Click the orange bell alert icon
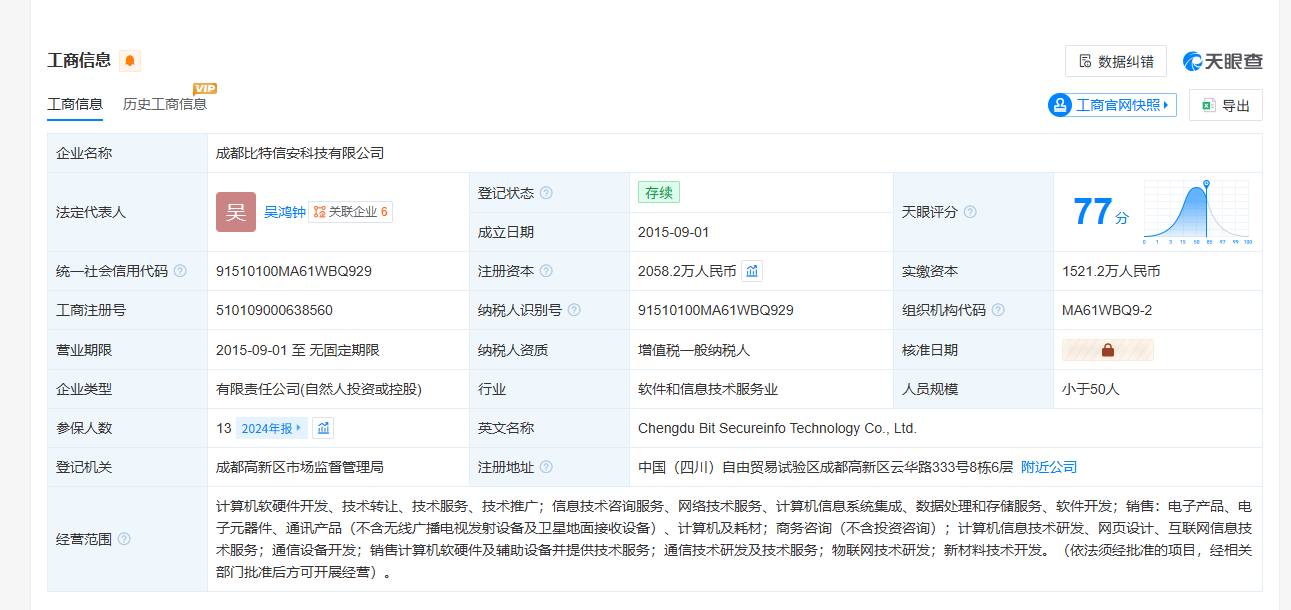The height and width of the screenshot is (610, 1291). coord(130,61)
